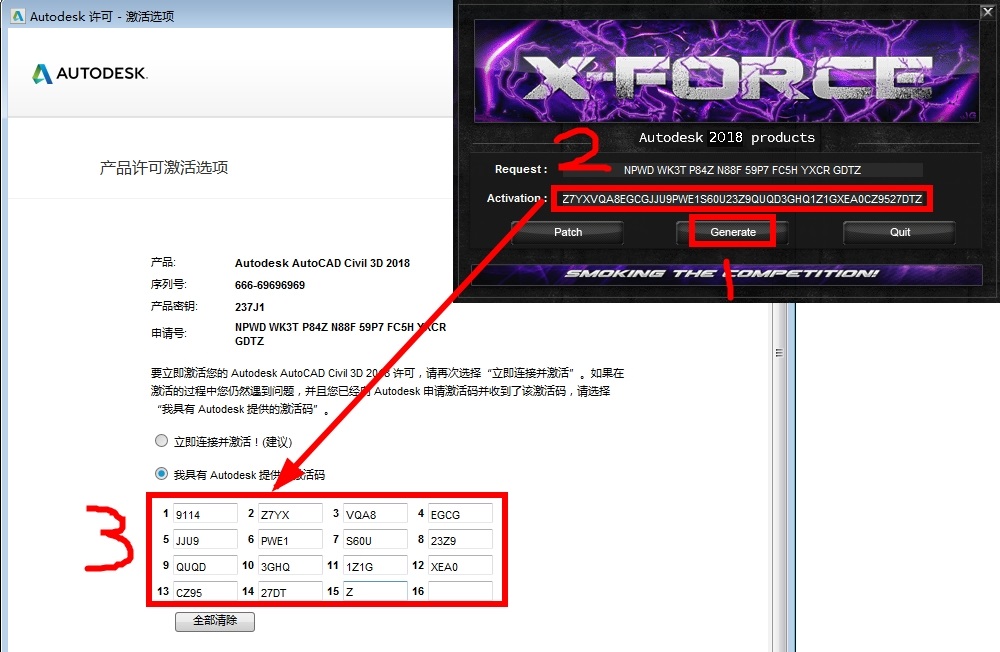The image size is (1000, 652).
Task: Click the empty activation code field 16
Action: (460, 591)
